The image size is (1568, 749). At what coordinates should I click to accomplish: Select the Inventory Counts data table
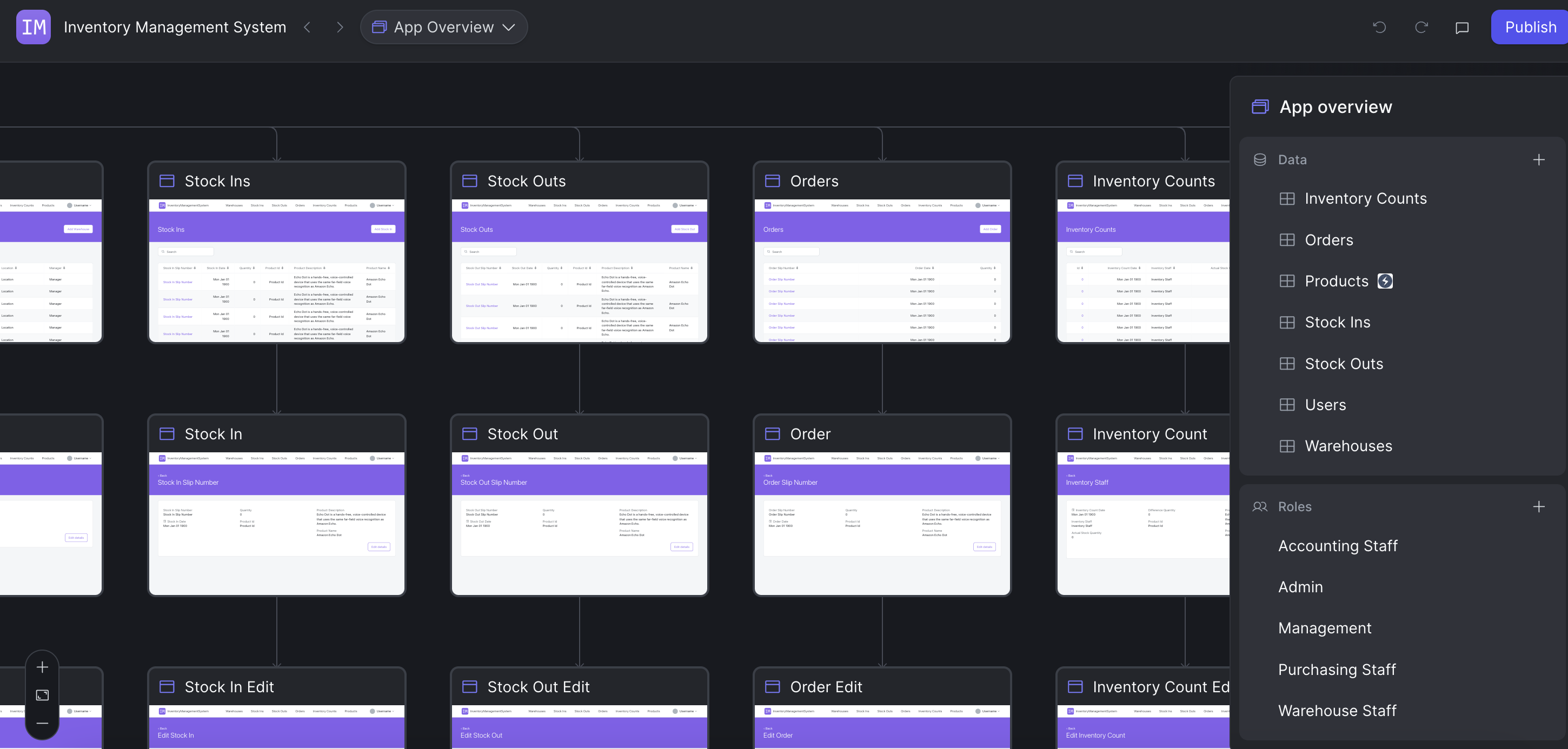point(1365,199)
